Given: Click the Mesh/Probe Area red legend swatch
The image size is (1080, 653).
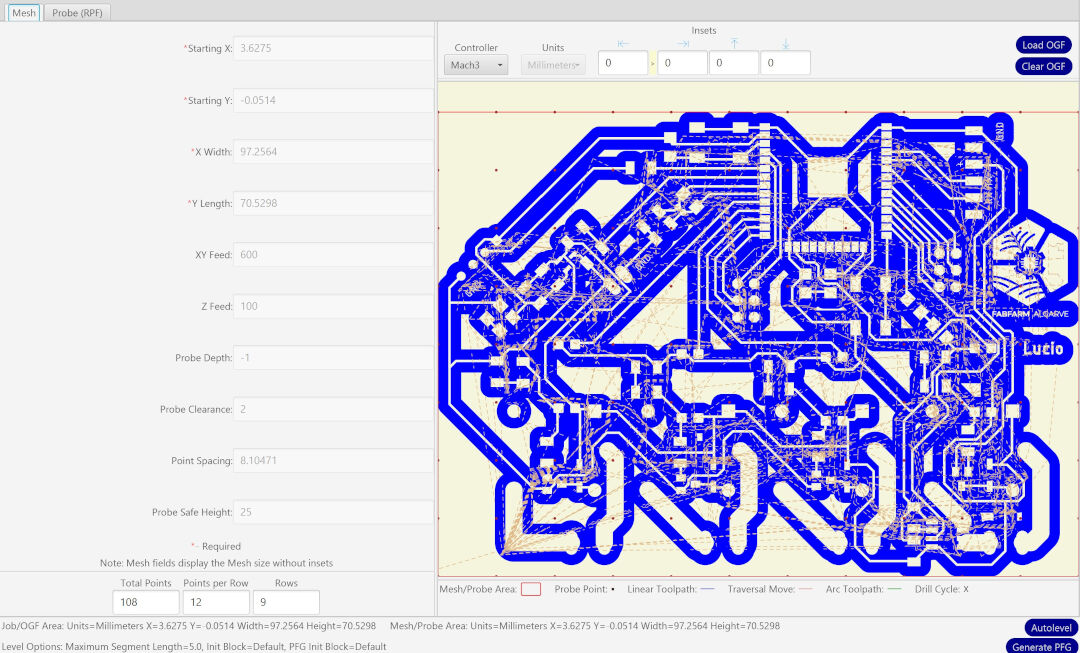Looking at the screenshot, I should pos(530,590).
